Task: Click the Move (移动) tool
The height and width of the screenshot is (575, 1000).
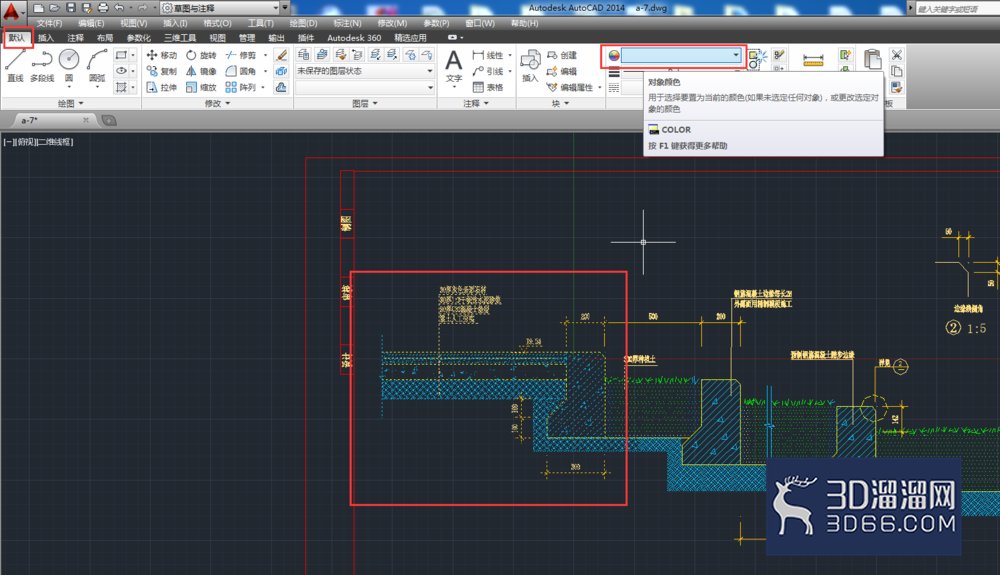Action: [161, 55]
